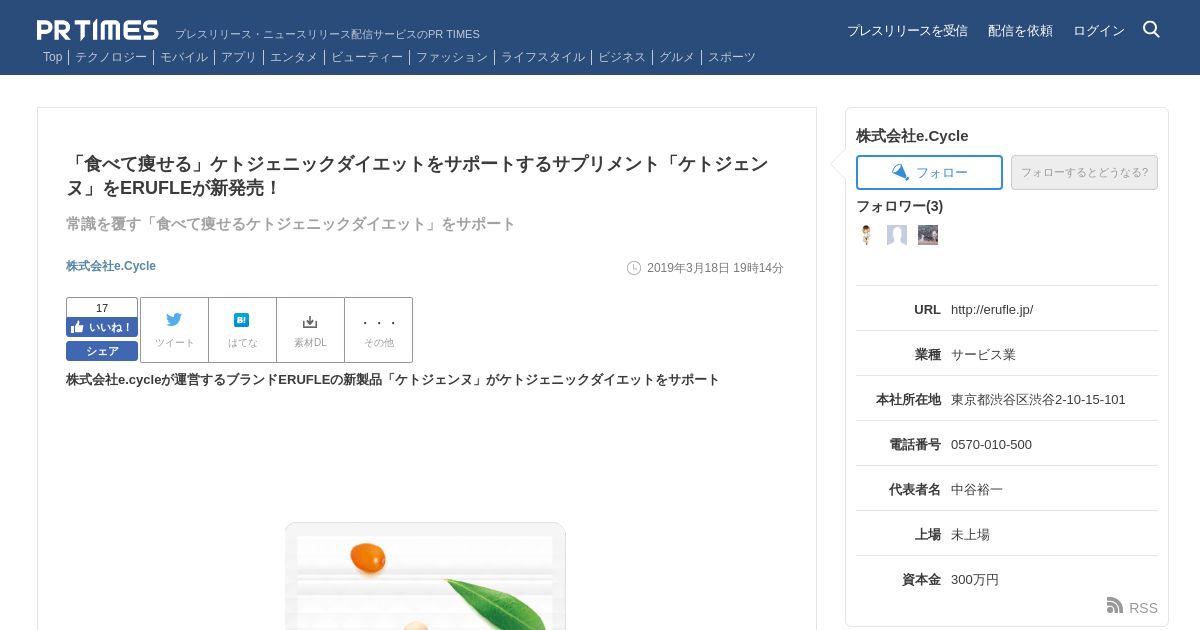View the first follower avatar

pos(866,235)
